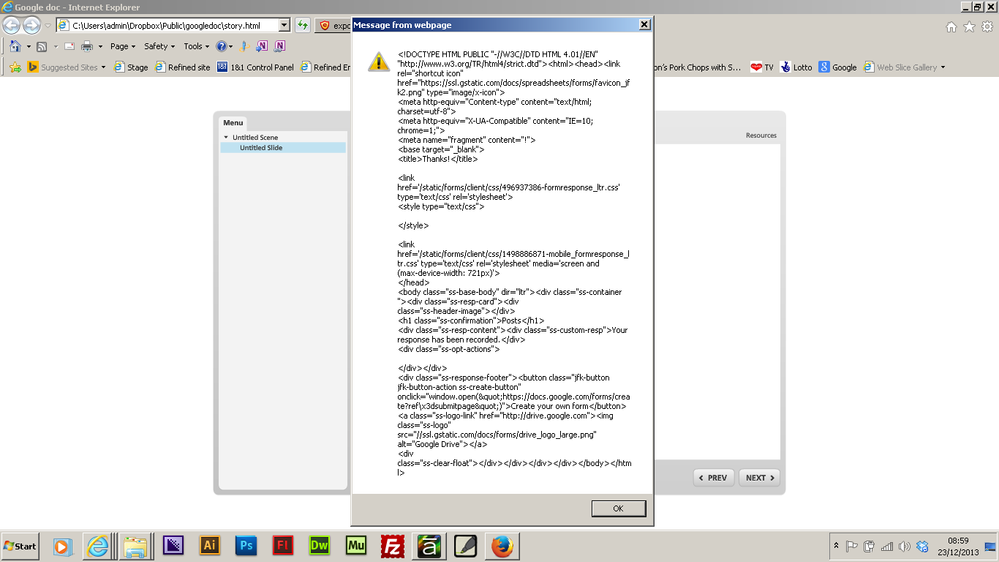
Task: Click the Resources link in player
Action: pyautogui.click(x=761, y=135)
